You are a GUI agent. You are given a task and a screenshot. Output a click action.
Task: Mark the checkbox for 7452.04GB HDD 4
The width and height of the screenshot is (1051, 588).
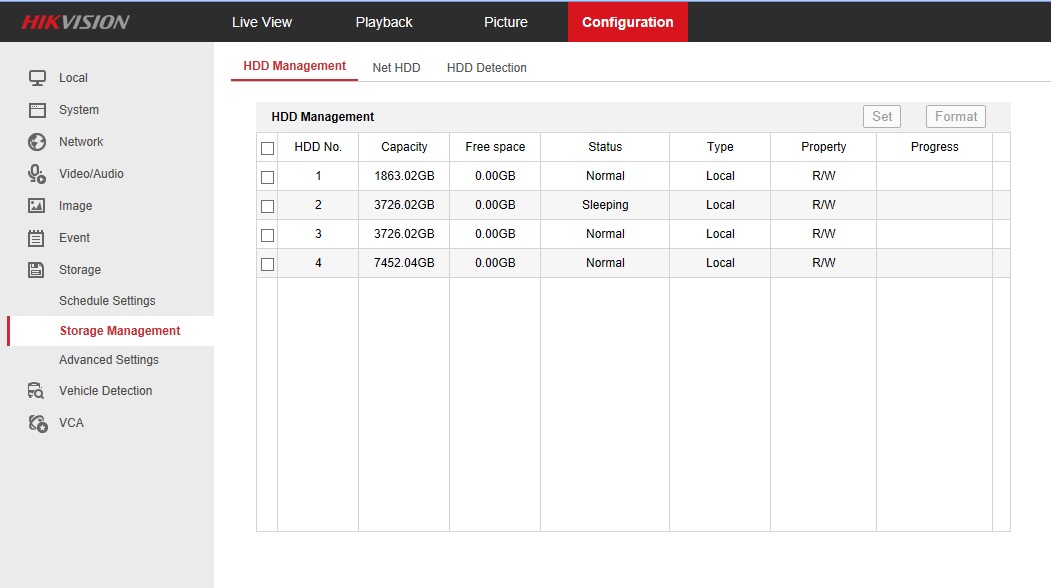267,264
